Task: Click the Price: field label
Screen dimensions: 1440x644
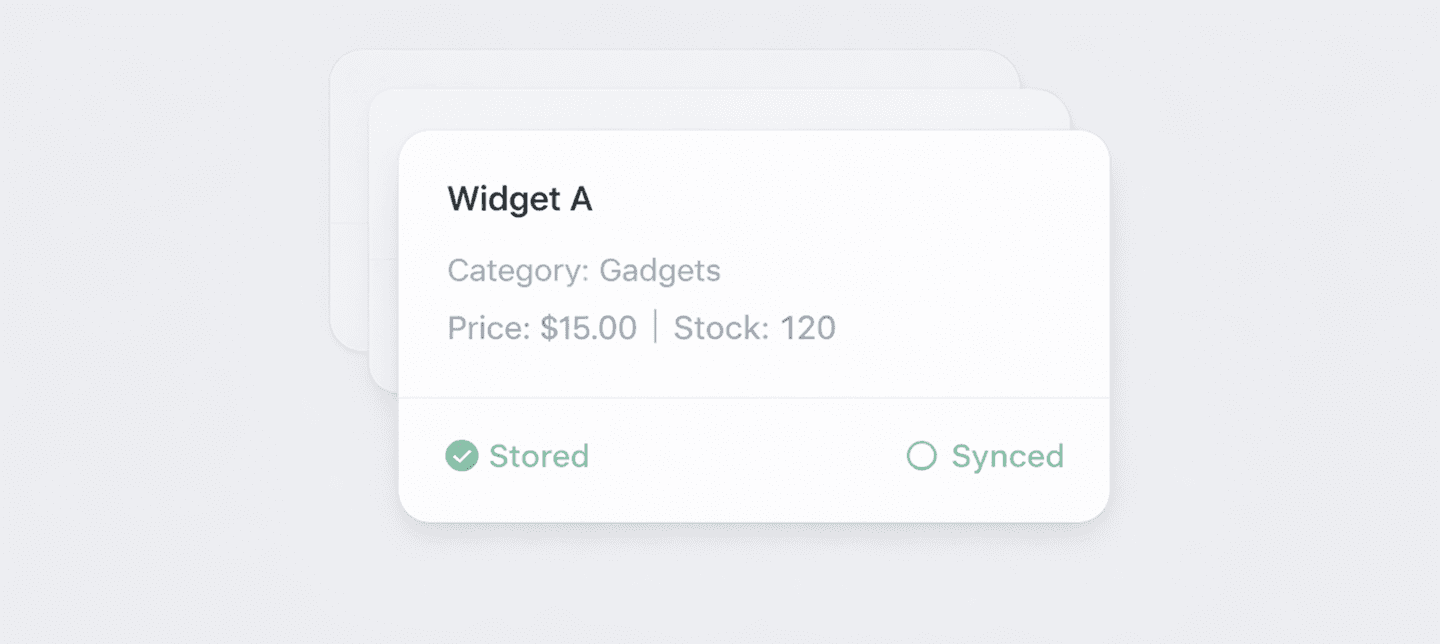Action: [x=489, y=328]
